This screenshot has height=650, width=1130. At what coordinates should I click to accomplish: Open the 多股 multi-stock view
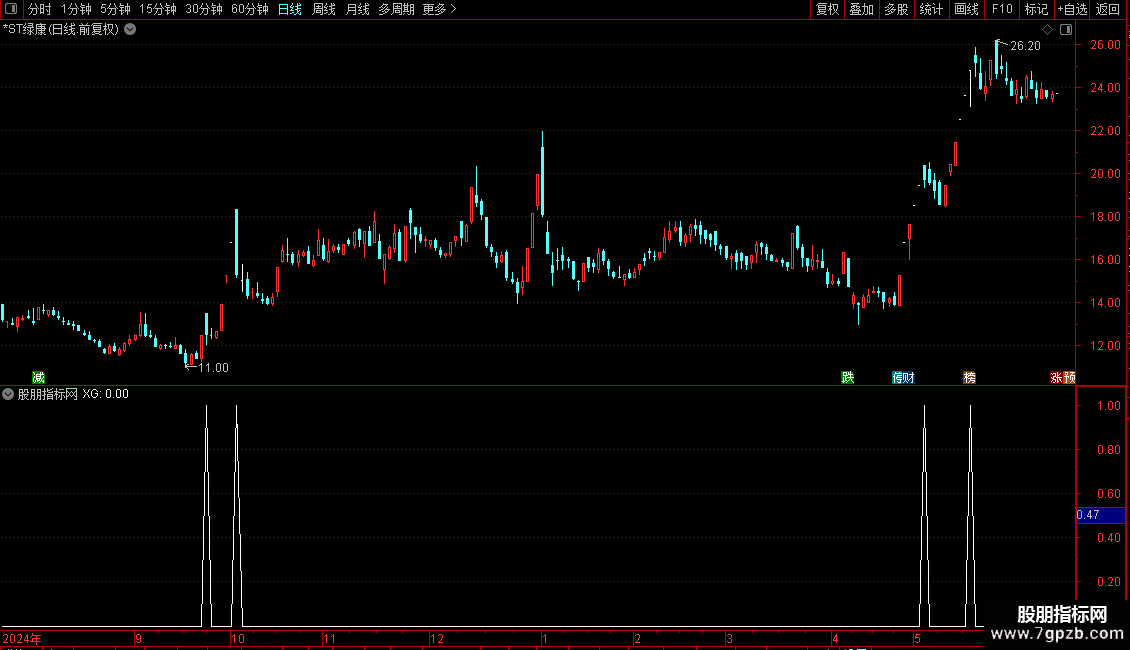pyautogui.click(x=896, y=9)
